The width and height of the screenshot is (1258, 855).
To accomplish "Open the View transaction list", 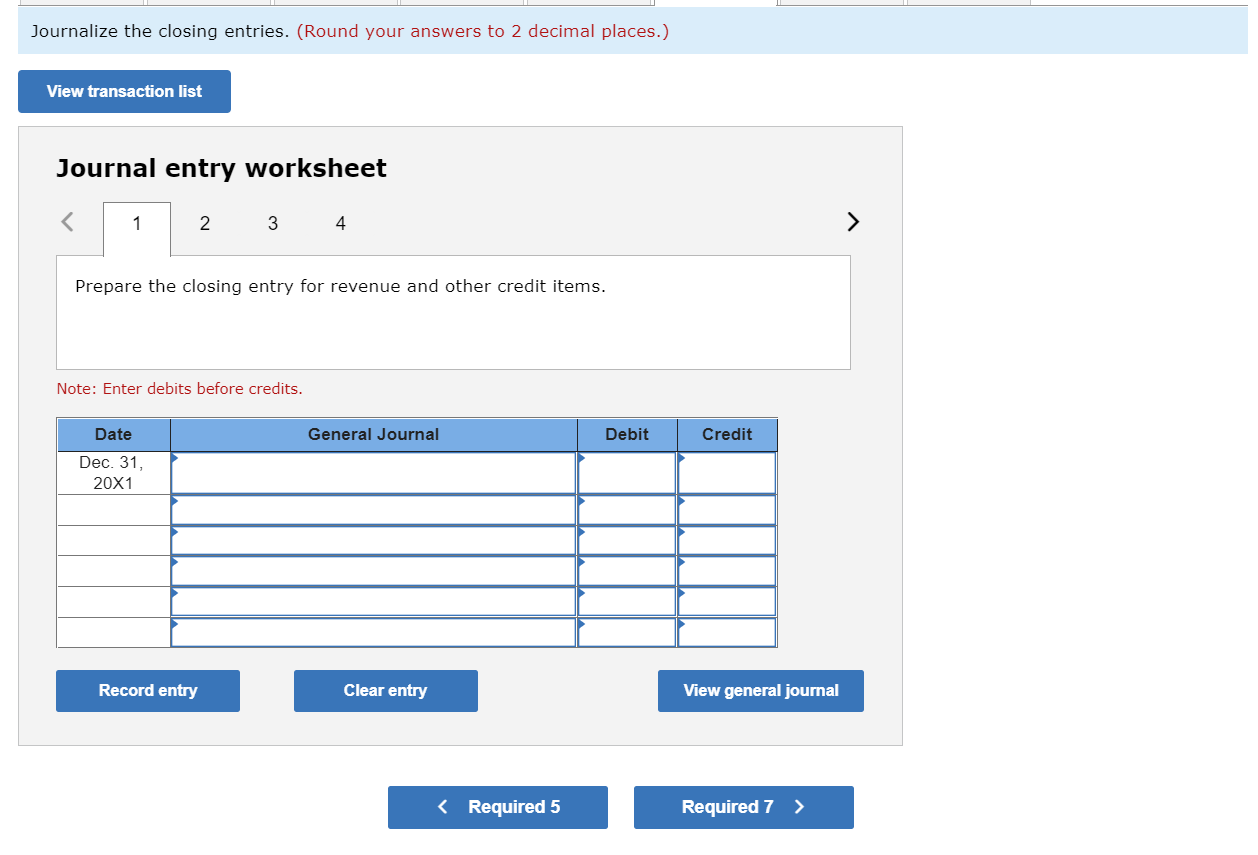I will click(124, 91).
